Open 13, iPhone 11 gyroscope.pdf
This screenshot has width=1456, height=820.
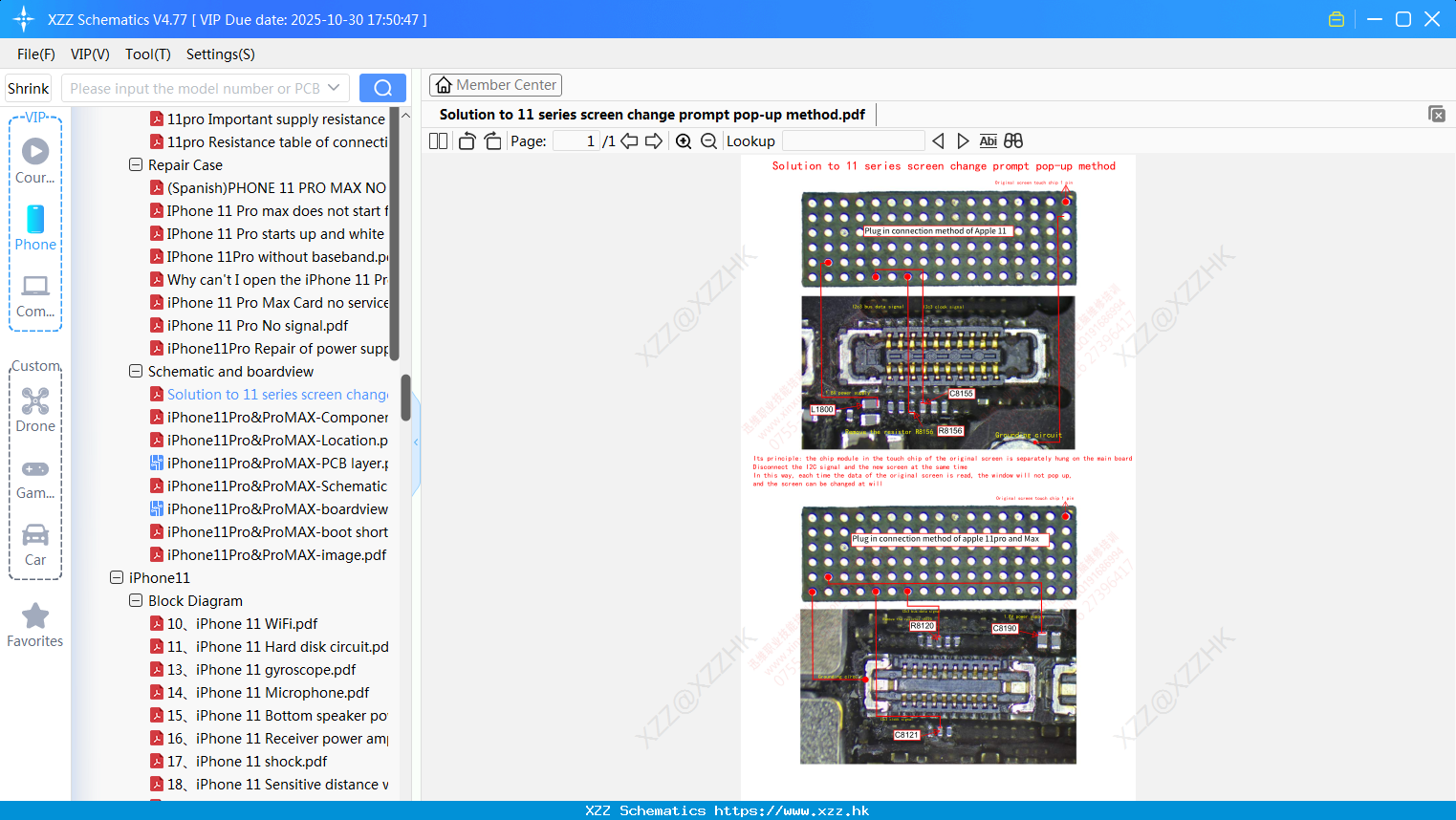tap(253, 670)
